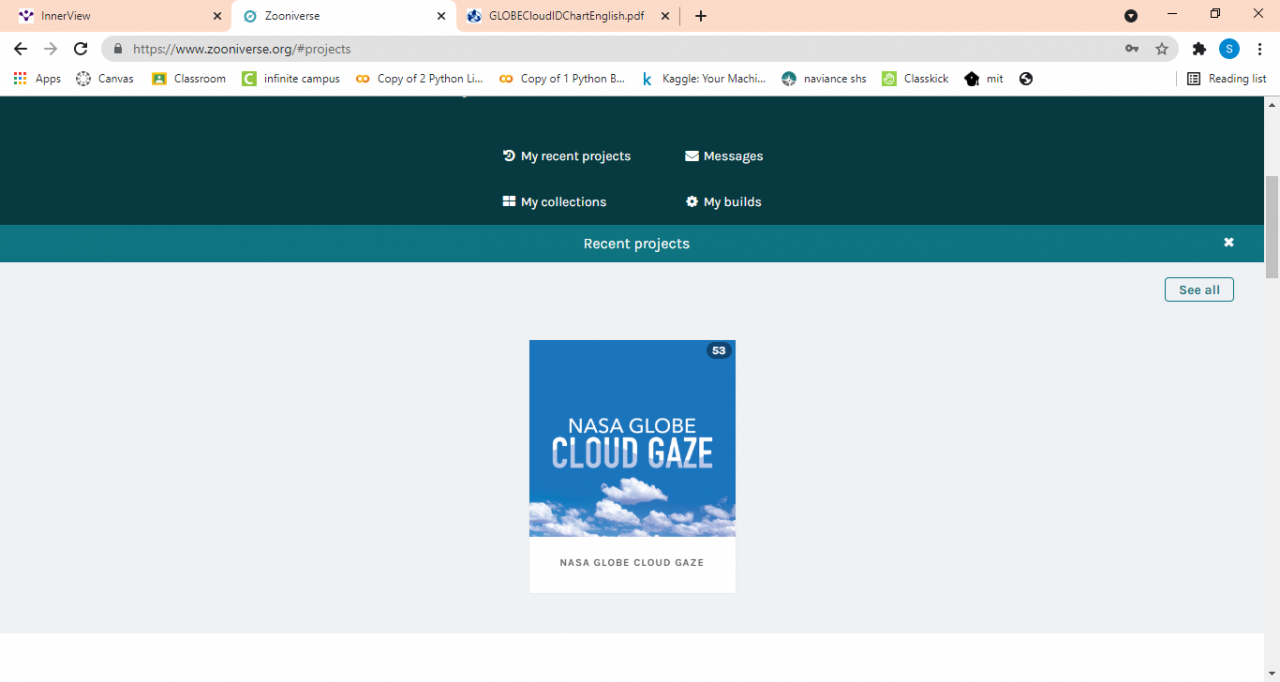Open Copy of 1 Python bookmark

click(562, 78)
